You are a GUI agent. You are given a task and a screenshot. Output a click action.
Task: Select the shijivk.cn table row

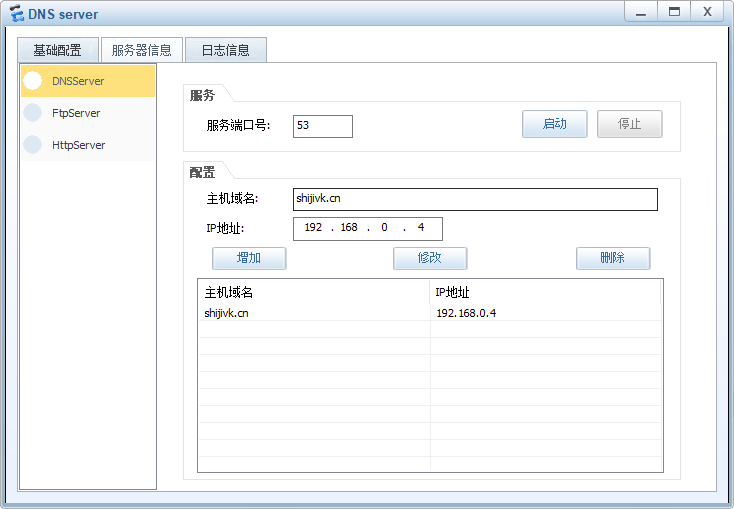[x=430, y=313]
